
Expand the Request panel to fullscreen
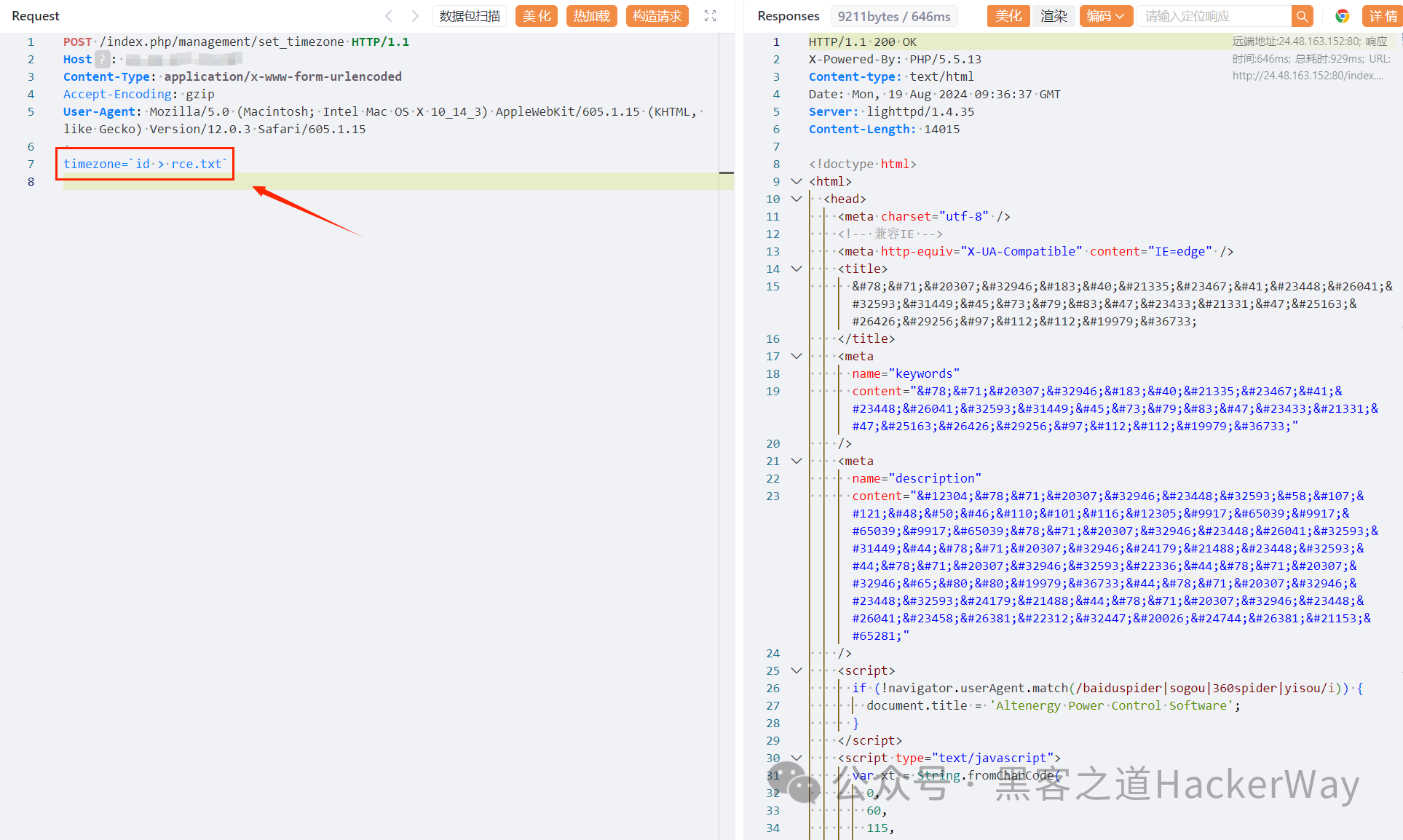[x=711, y=16]
